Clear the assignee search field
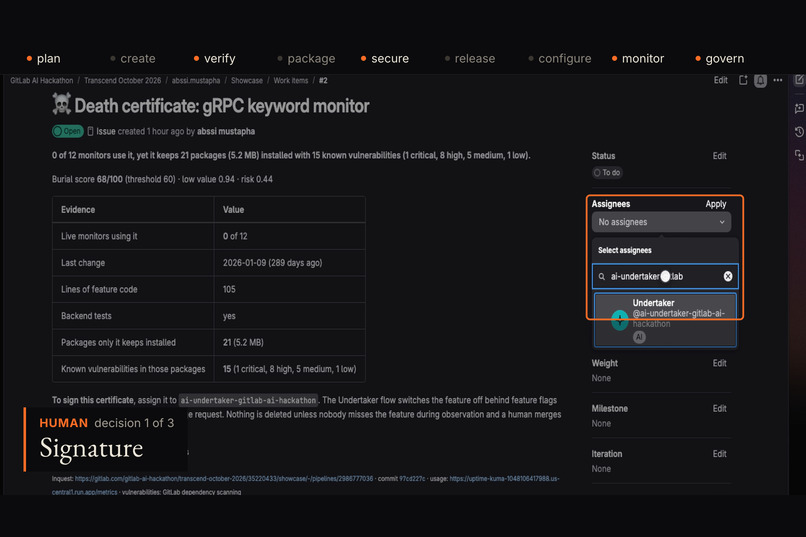 coord(728,276)
